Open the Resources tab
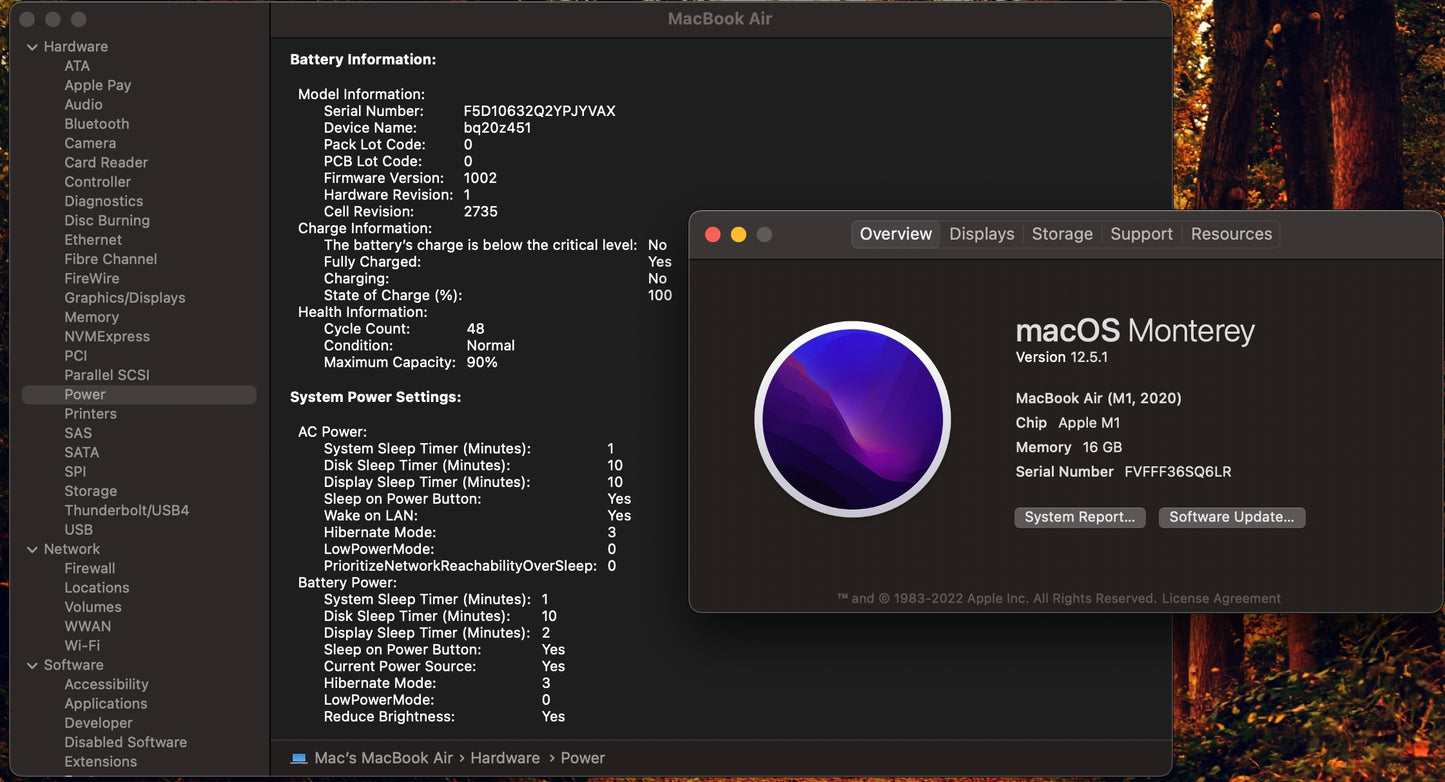Image resolution: width=1445 pixels, height=782 pixels. (x=1231, y=234)
